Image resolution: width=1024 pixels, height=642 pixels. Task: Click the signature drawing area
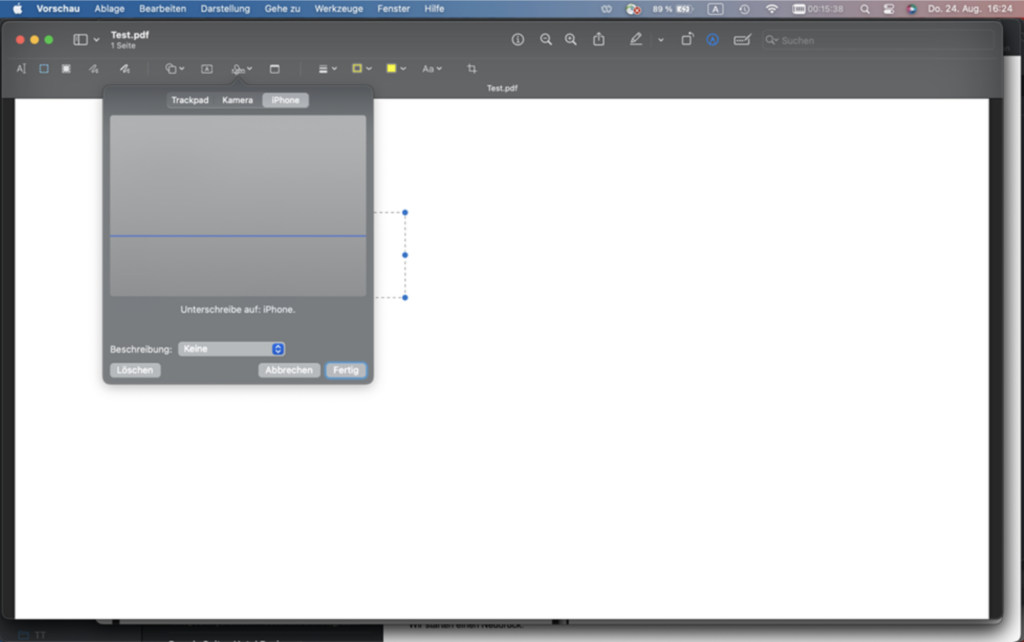click(x=238, y=206)
